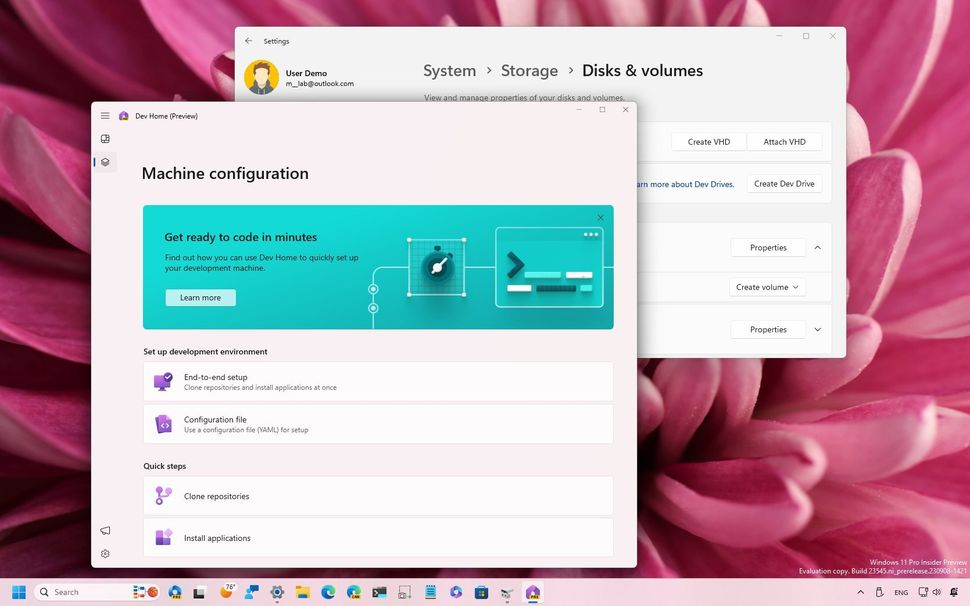Viewport: 970px width, 606px height.
Task: Open the Dashboard from the Dev Home sidebar
Action: coord(105,138)
